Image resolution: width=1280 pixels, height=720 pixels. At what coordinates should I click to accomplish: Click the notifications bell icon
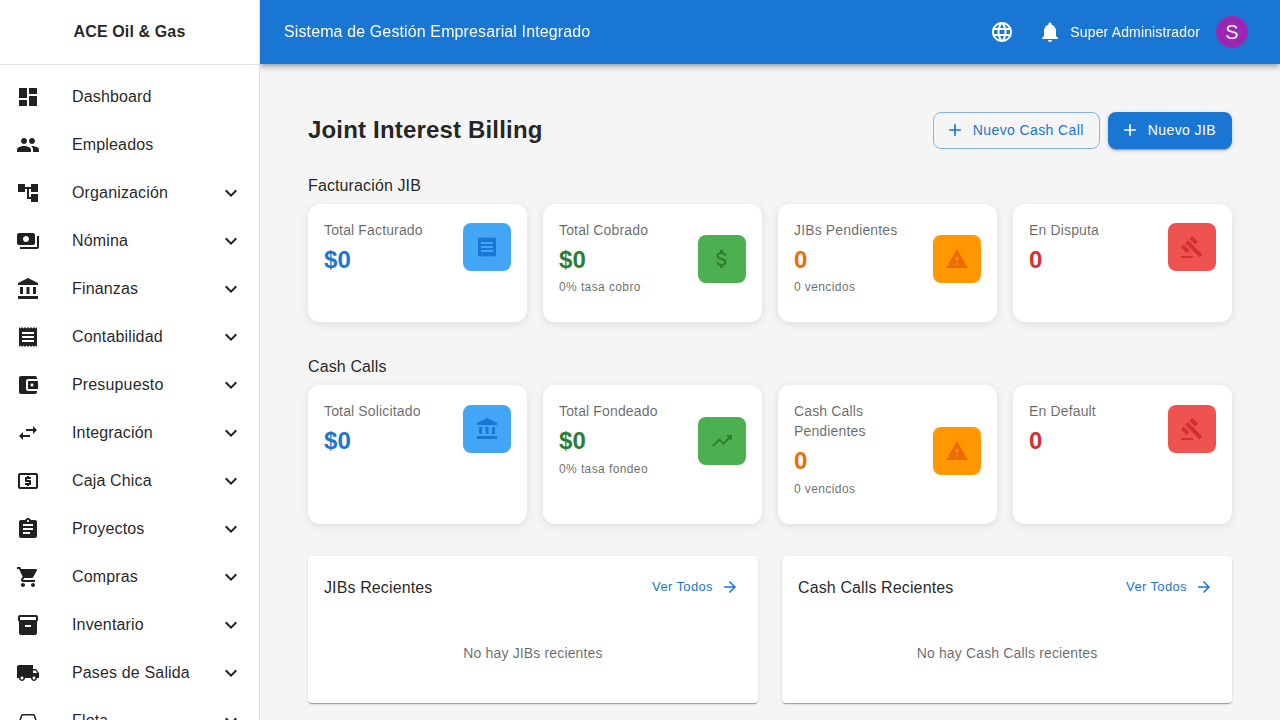pyautogui.click(x=1049, y=31)
